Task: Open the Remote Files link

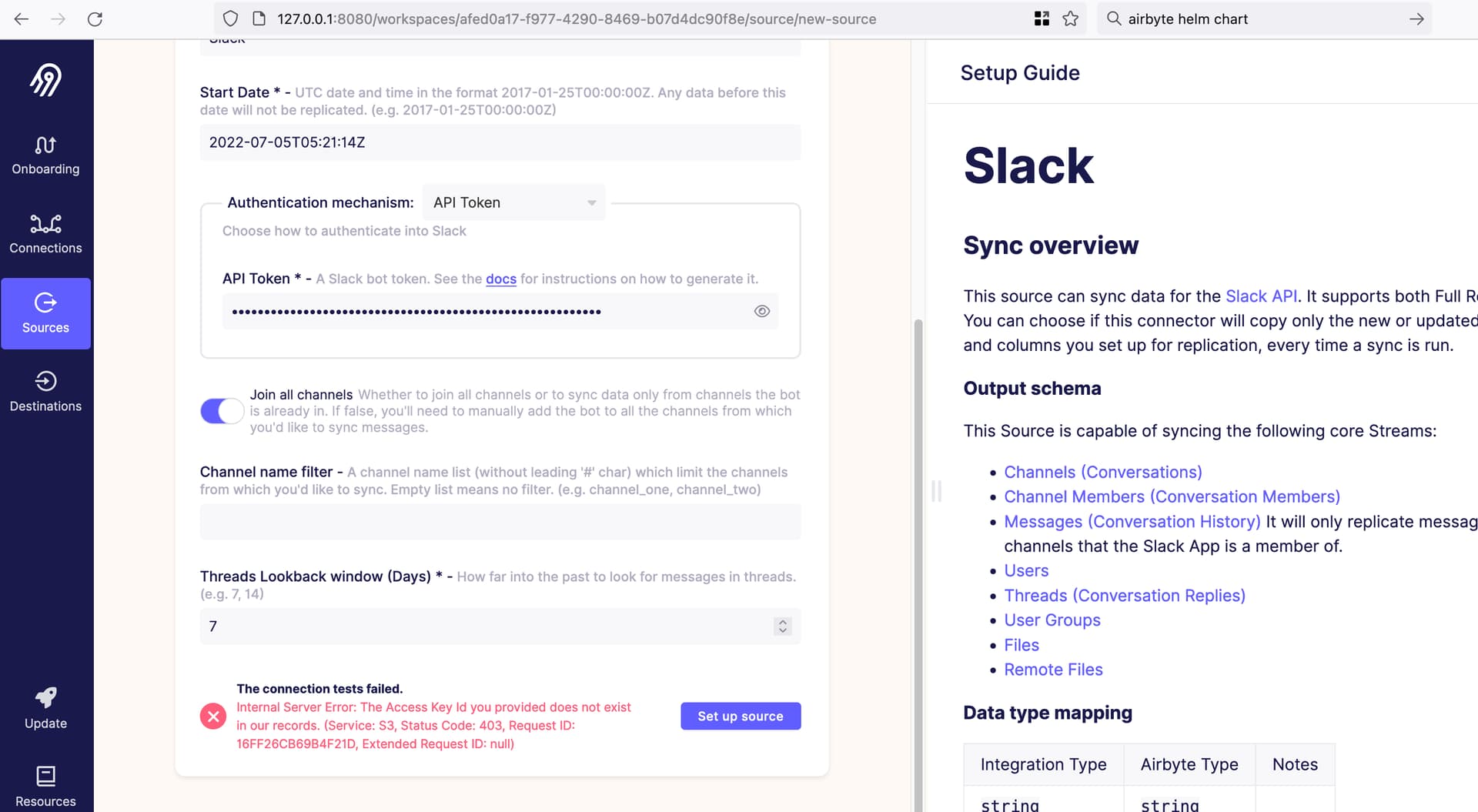Action: (1053, 670)
